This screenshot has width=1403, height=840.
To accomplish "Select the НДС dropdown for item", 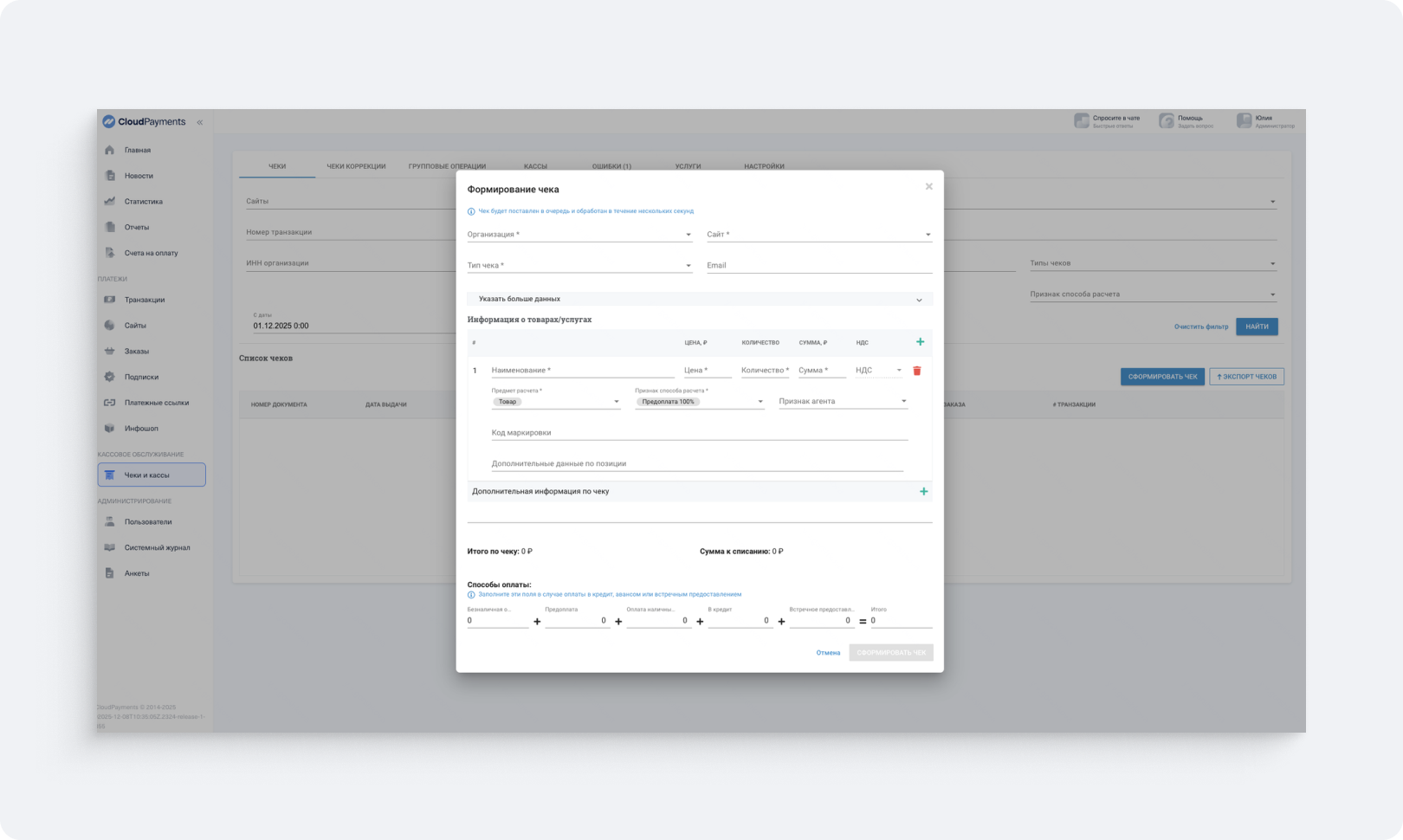I will point(878,371).
